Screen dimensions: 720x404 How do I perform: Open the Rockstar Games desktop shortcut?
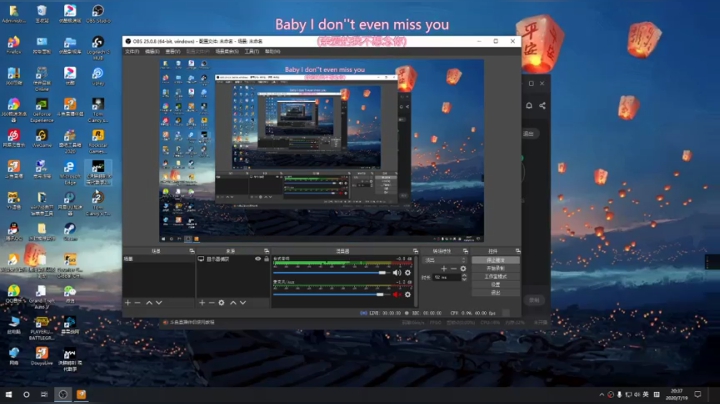(x=98, y=141)
